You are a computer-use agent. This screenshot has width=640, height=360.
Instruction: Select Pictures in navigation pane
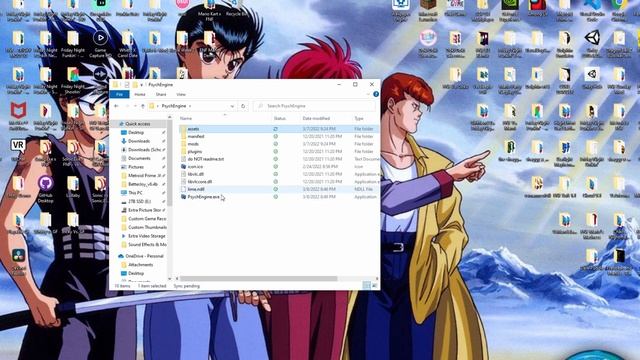[136, 167]
